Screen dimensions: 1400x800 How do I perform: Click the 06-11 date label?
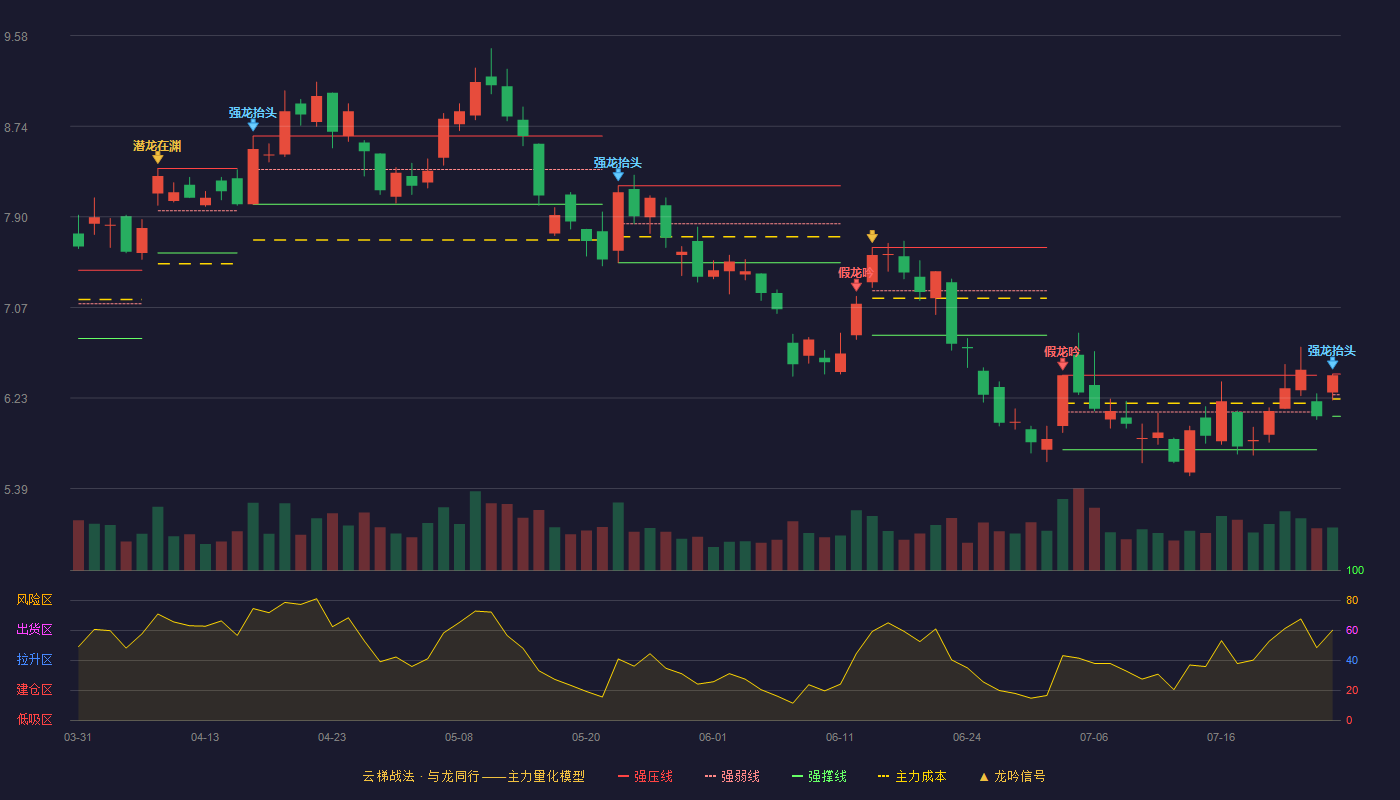840,737
